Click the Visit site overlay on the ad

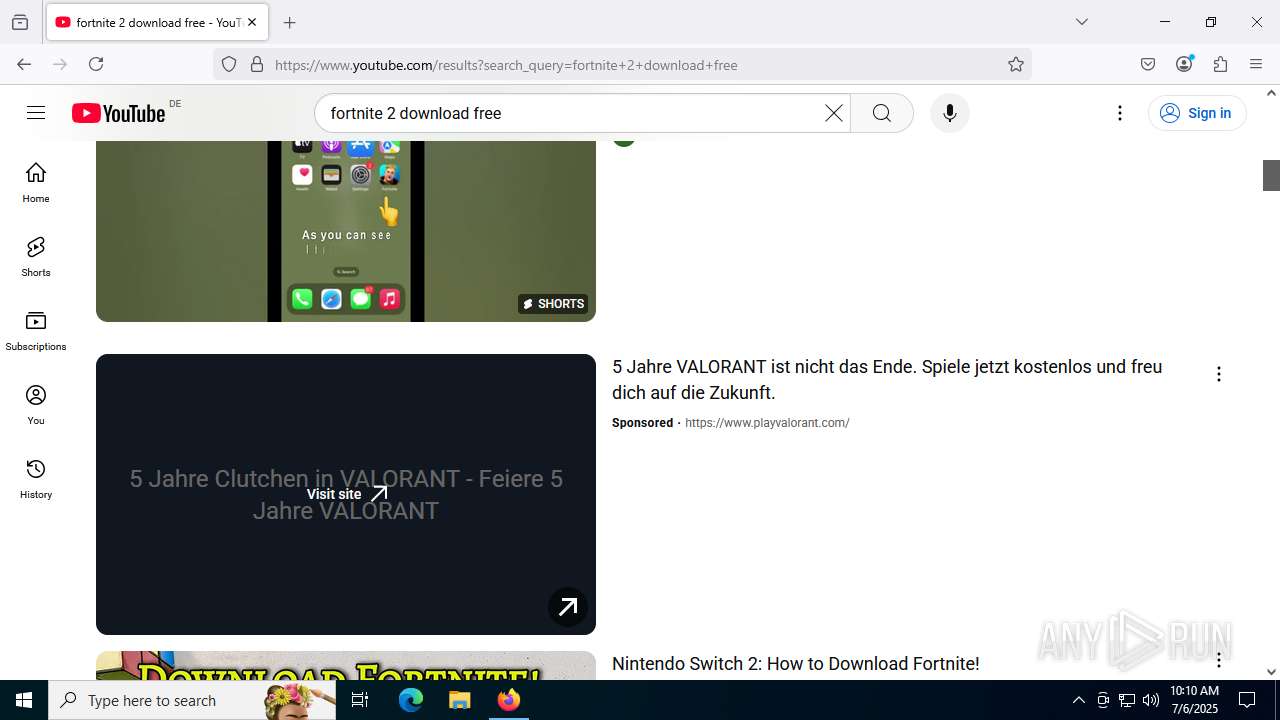pyautogui.click(x=346, y=494)
